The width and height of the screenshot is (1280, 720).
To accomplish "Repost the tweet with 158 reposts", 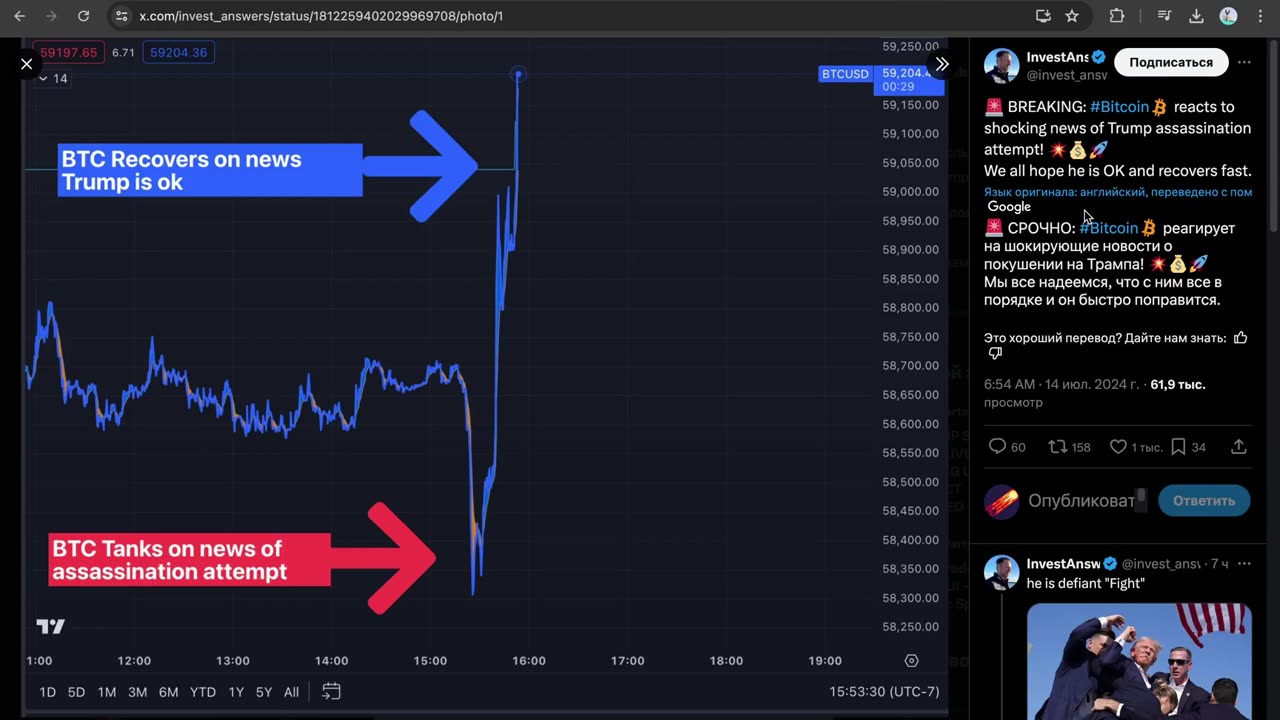I will pos(1069,447).
